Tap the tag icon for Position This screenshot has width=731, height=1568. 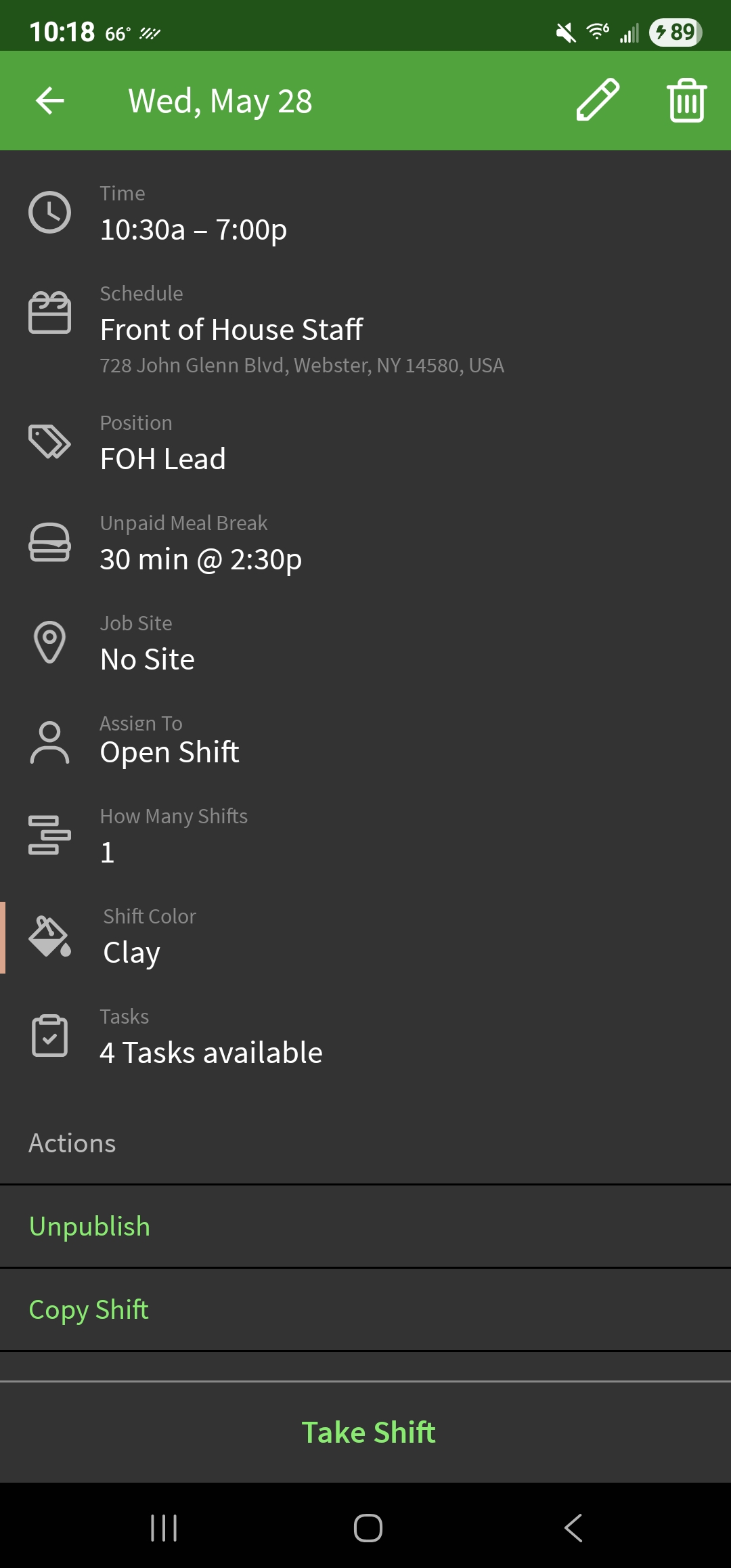49,441
